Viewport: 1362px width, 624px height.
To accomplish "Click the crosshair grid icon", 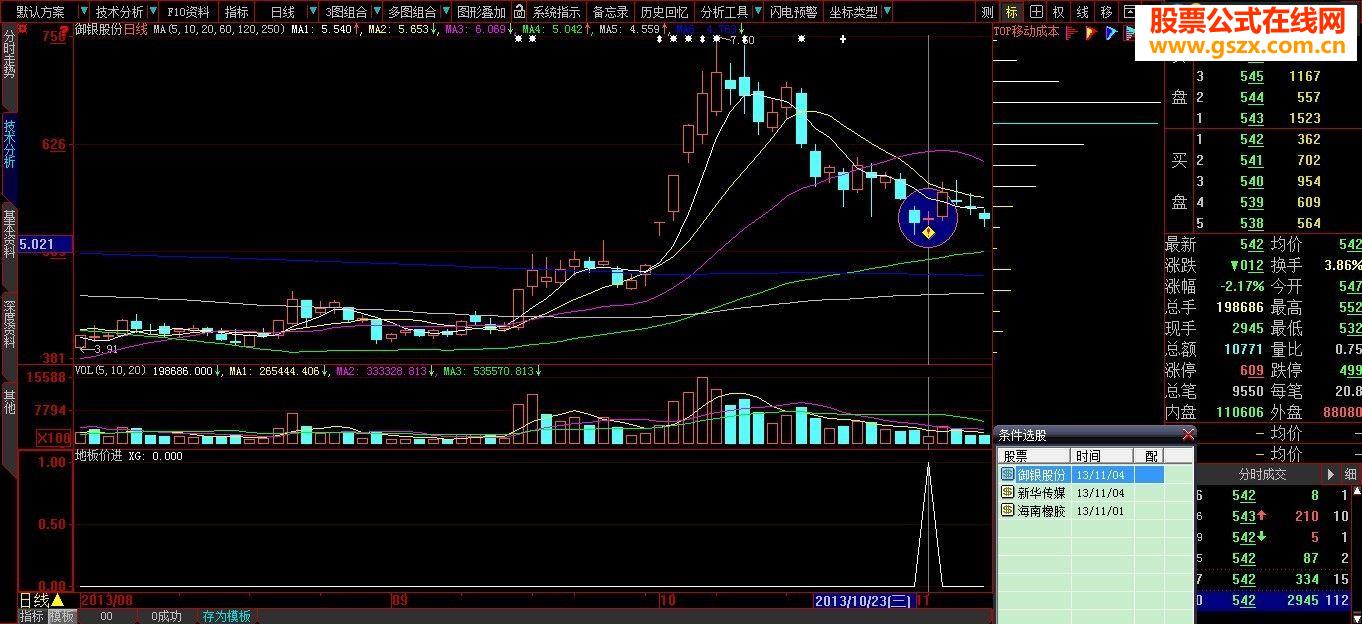I will [1036, 12].
